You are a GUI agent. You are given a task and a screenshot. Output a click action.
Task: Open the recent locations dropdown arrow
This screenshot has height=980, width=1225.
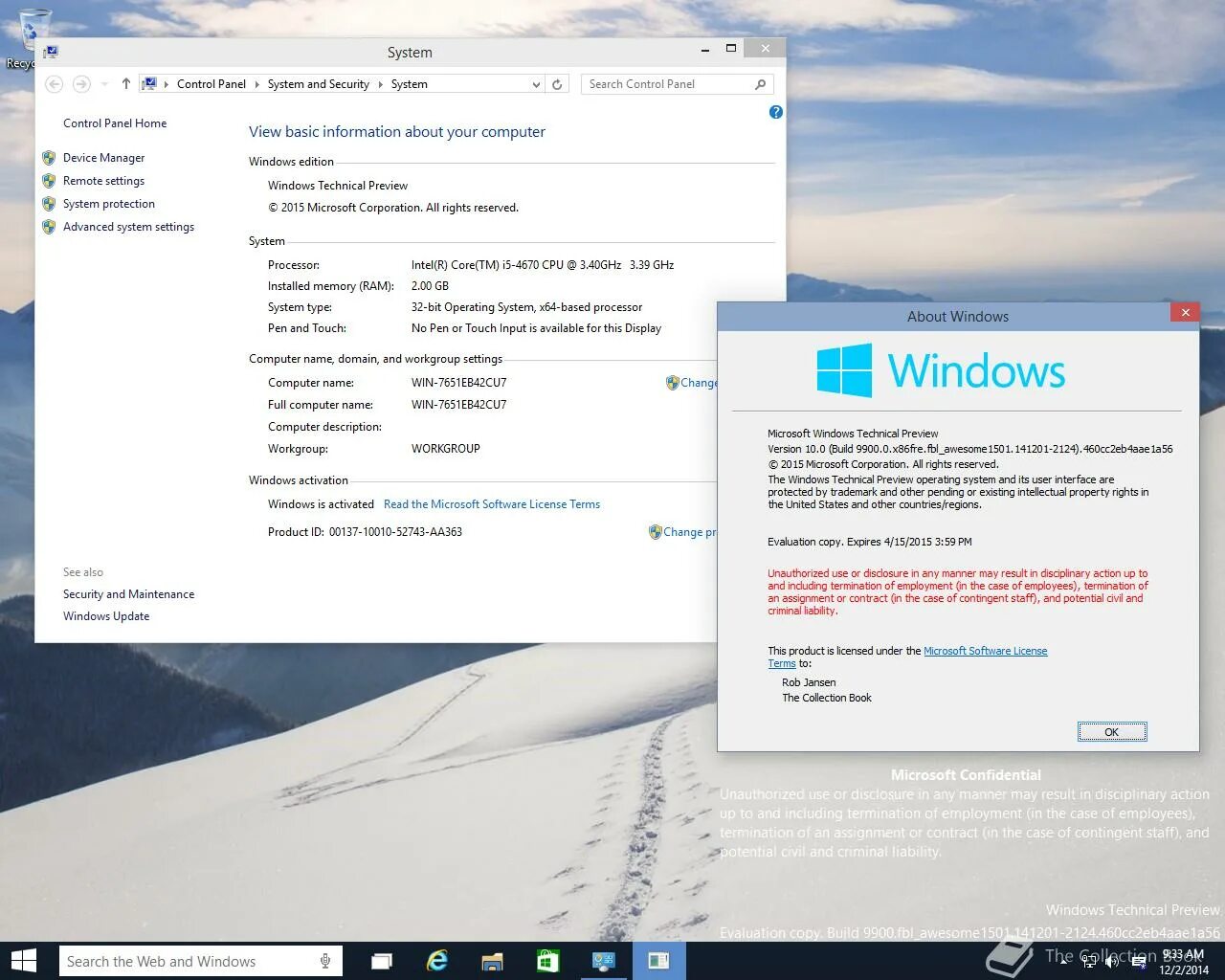(104, 84)
